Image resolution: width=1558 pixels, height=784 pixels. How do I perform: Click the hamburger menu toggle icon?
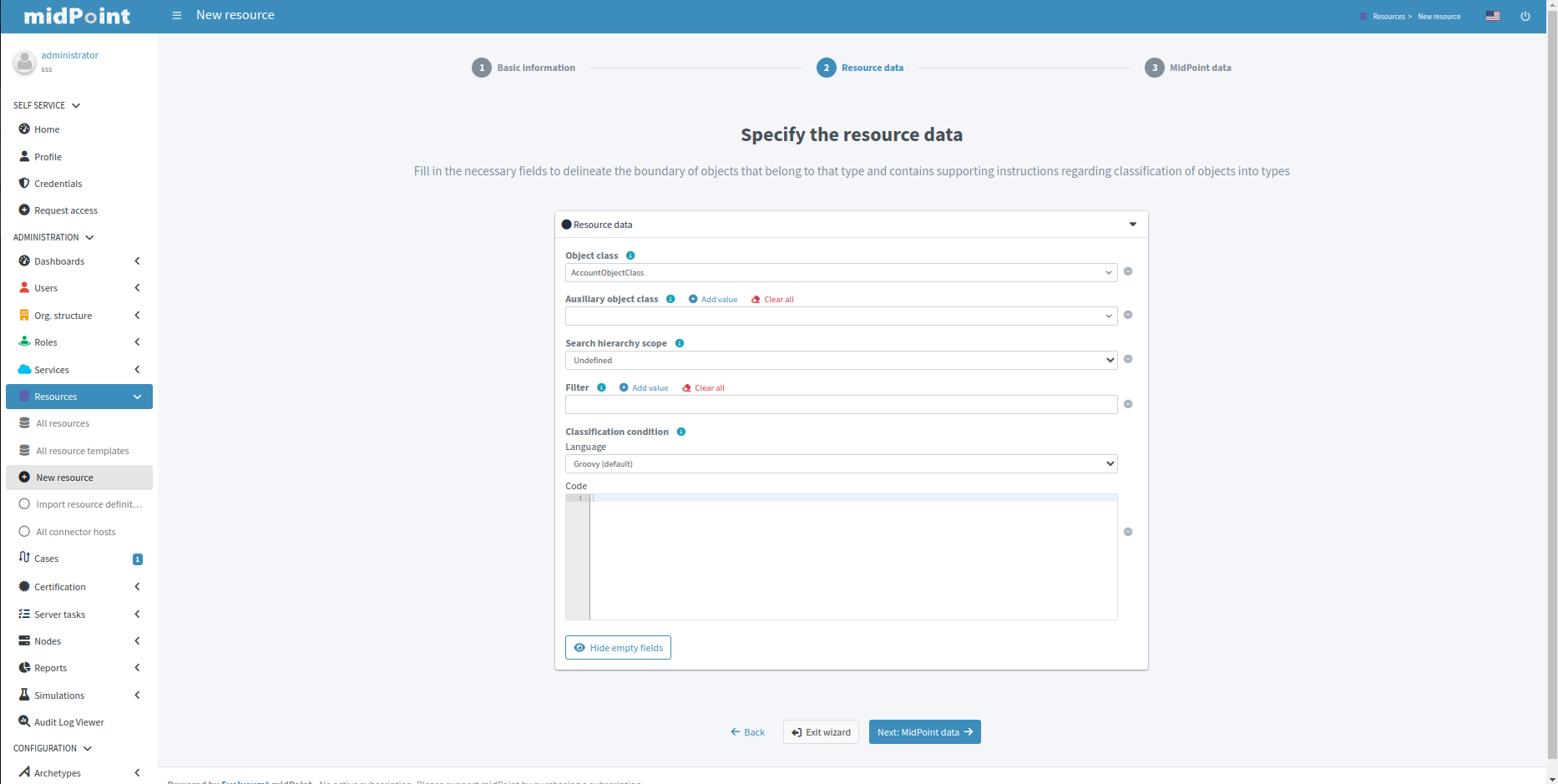tap(176, 16)
